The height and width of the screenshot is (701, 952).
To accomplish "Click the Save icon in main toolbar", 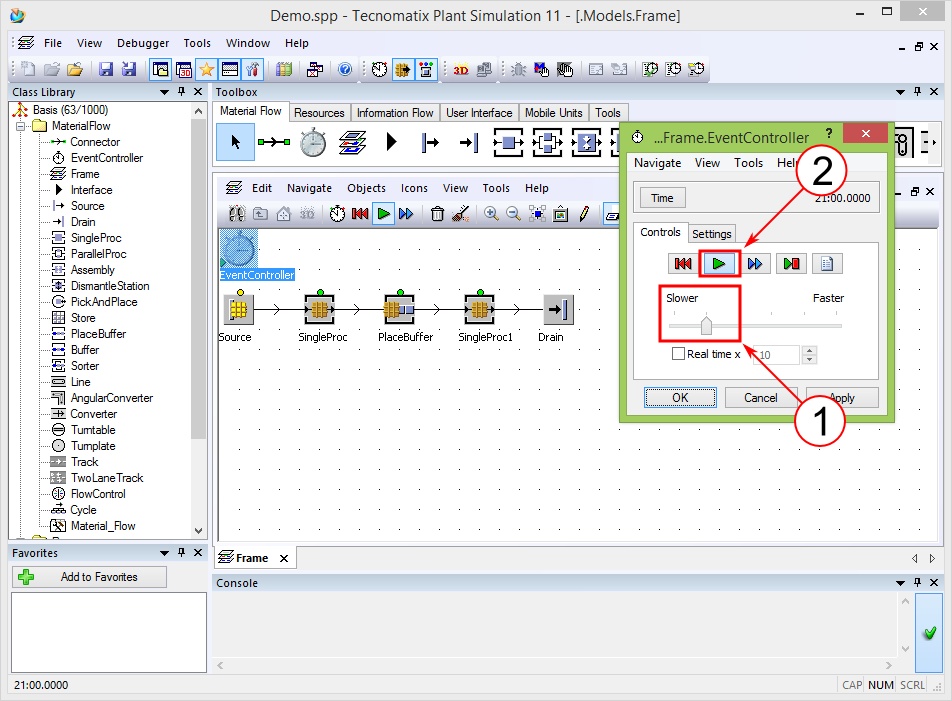I will pos(106,69).
